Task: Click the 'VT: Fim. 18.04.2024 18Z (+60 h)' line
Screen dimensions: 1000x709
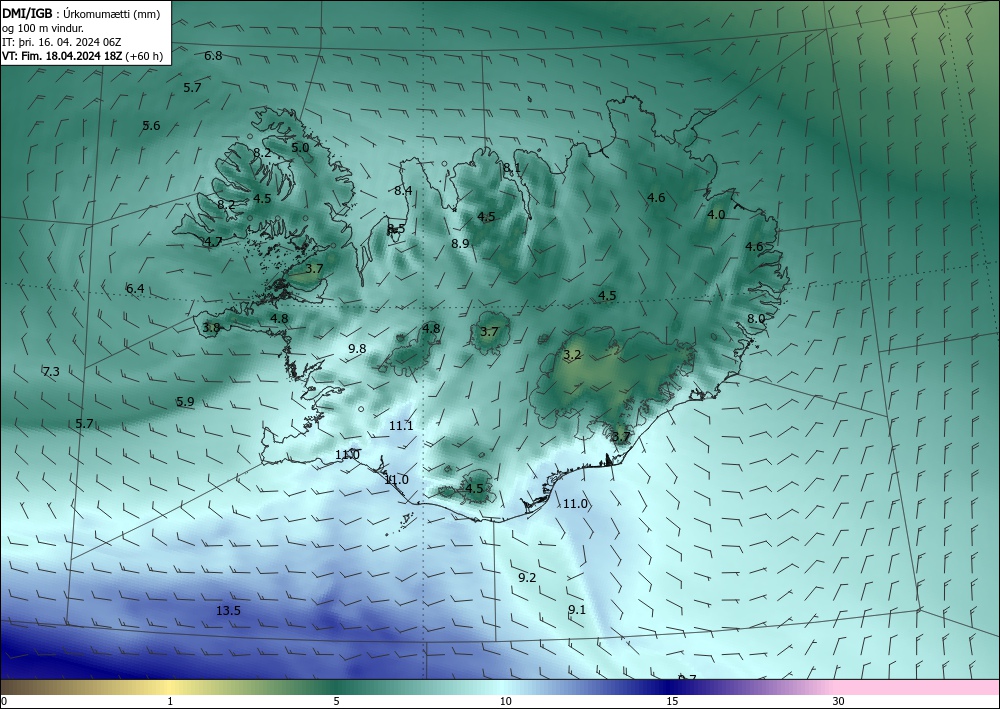Action: pos(82,56)
